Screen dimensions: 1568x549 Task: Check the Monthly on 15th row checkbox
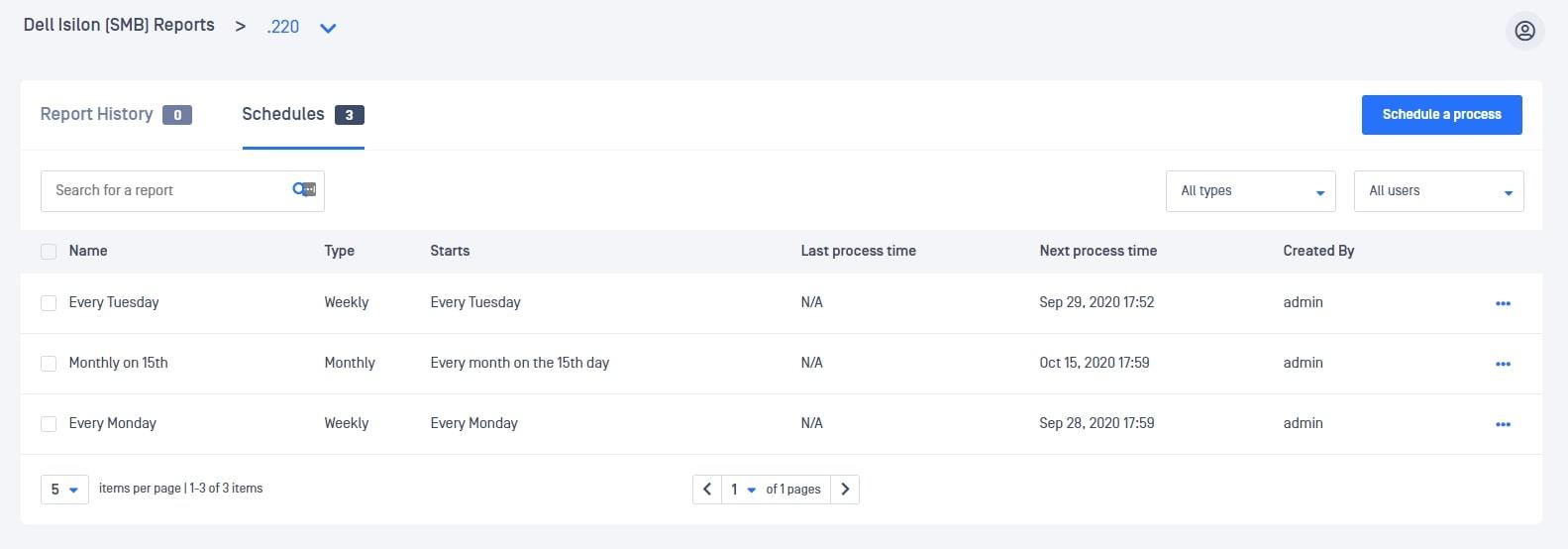(x=49, y=364)
